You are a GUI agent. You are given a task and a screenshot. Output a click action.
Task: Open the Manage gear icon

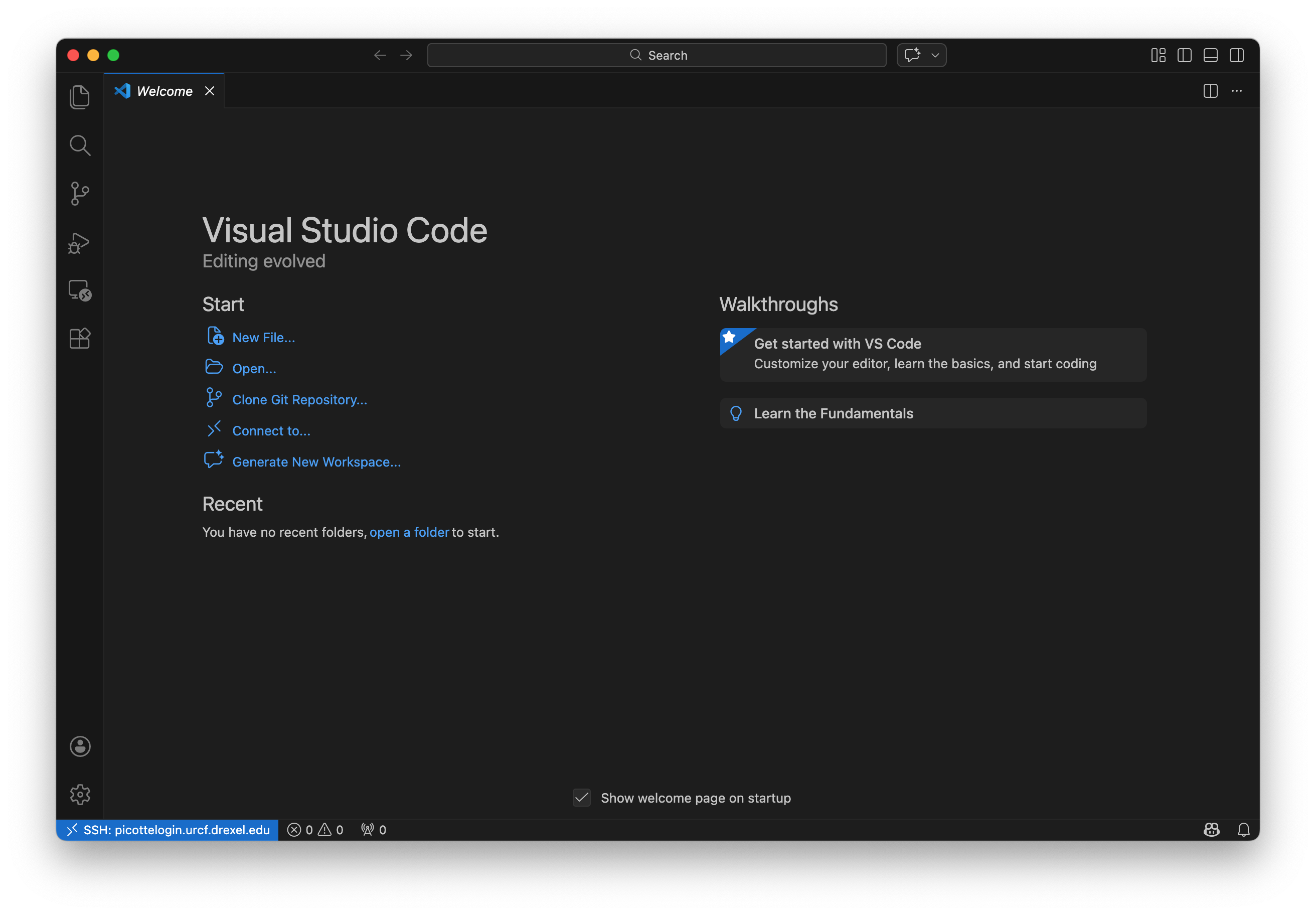(80, 795)
